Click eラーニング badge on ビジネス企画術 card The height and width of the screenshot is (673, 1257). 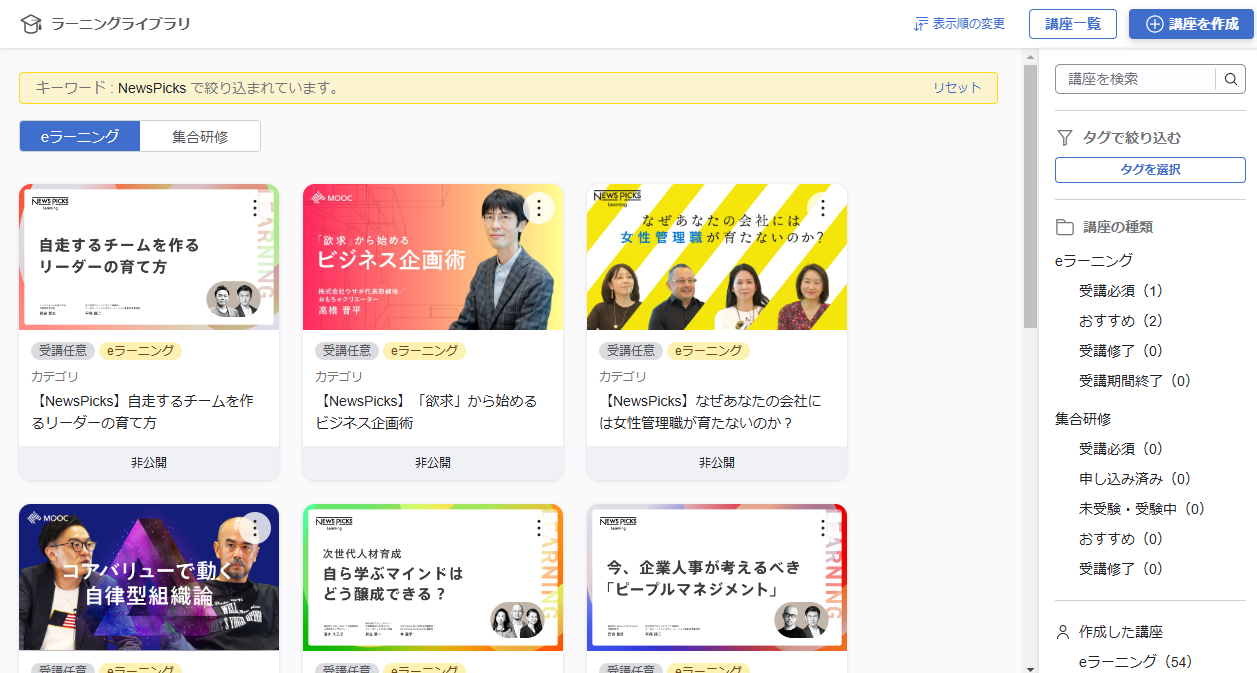[424, 351]
